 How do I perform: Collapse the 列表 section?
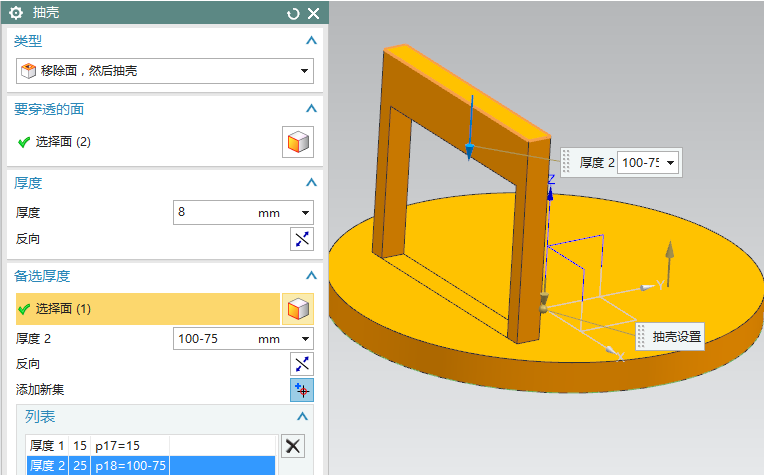[302, 417]
